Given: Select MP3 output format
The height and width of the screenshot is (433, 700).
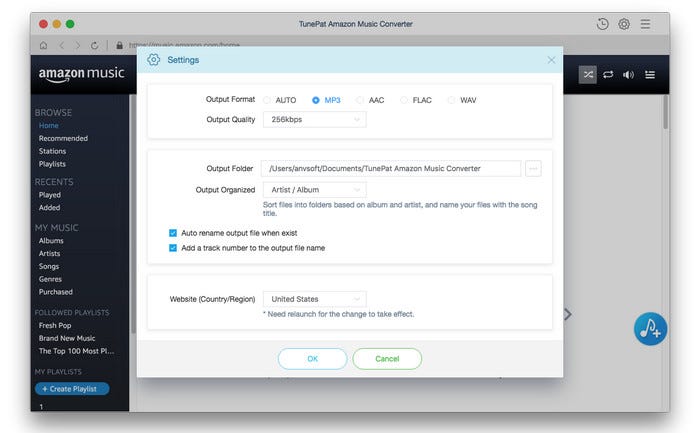Looking at the screenshot, I should click(316, 100).
